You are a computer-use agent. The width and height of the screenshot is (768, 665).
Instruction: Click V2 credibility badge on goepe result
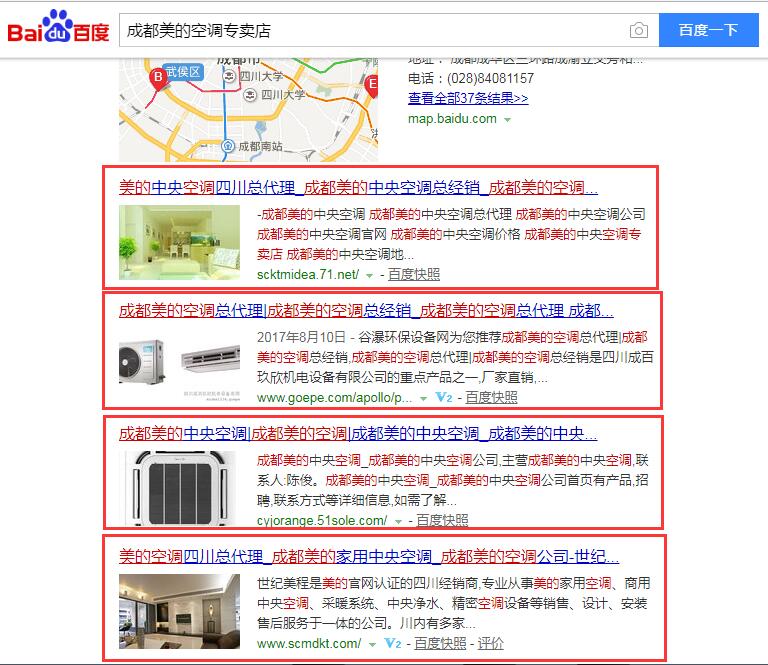point(444,397)
